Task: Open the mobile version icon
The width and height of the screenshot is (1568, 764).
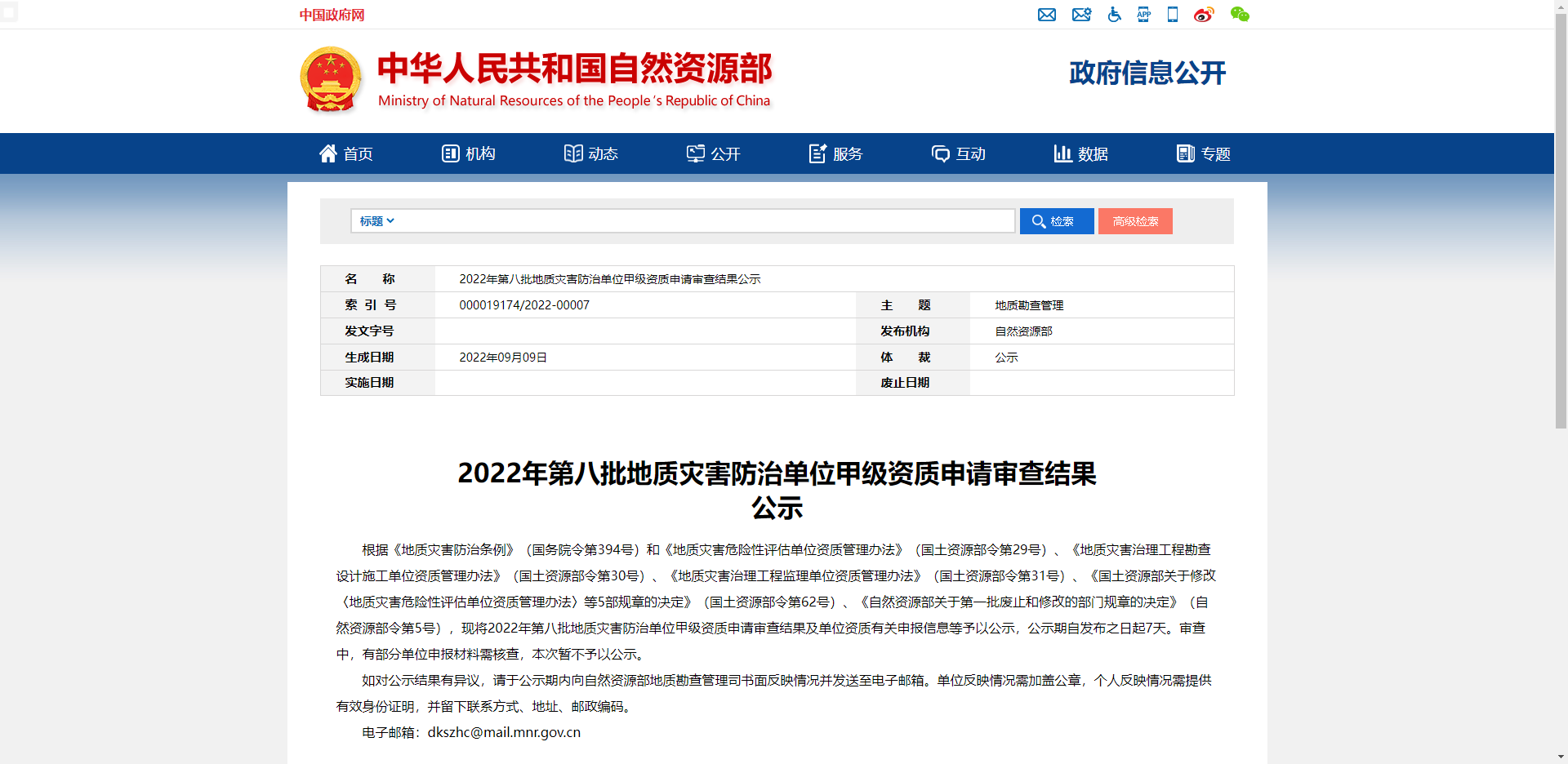Action: [1172, 15]
